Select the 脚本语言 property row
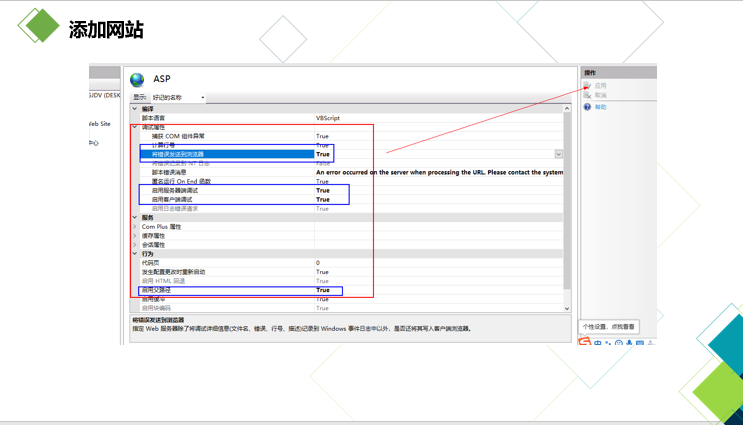The width and height of the screenshot is (743, 425). click(x=351, y=118)
